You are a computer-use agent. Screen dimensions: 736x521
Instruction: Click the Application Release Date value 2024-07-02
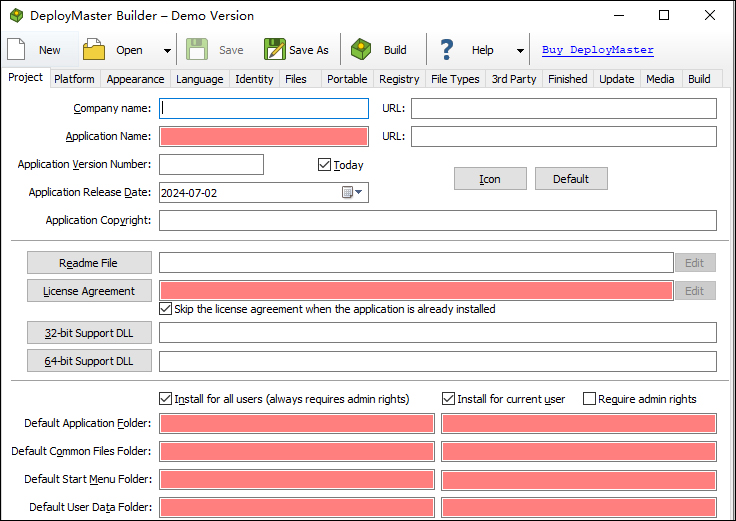point(189,193)
